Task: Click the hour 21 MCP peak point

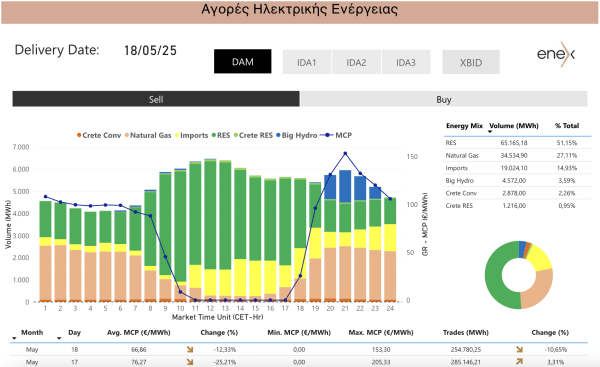Action: click(x=345, y=153)
